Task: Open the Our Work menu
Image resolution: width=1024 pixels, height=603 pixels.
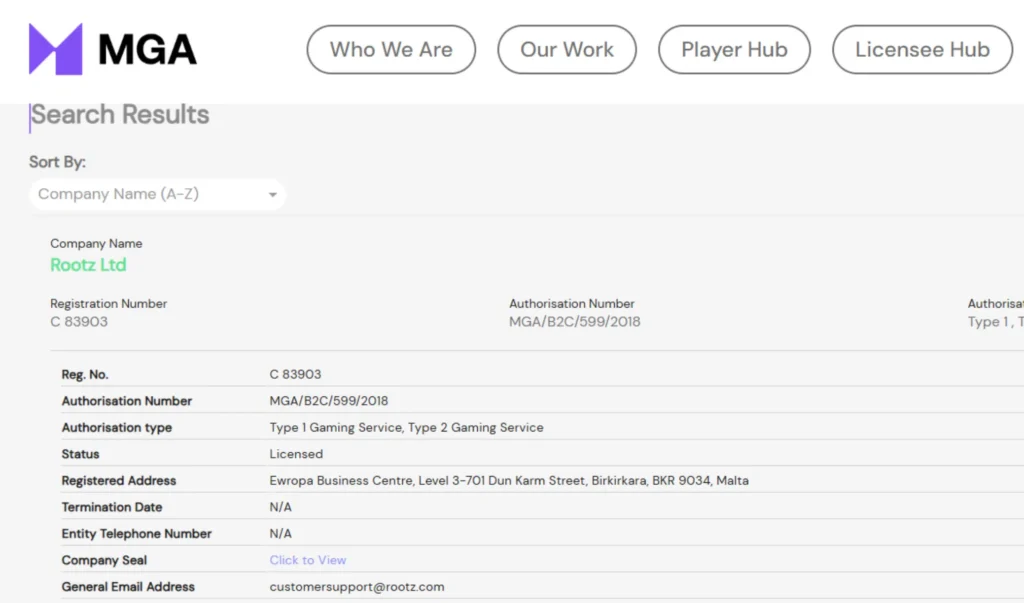Action: [567, 49]
